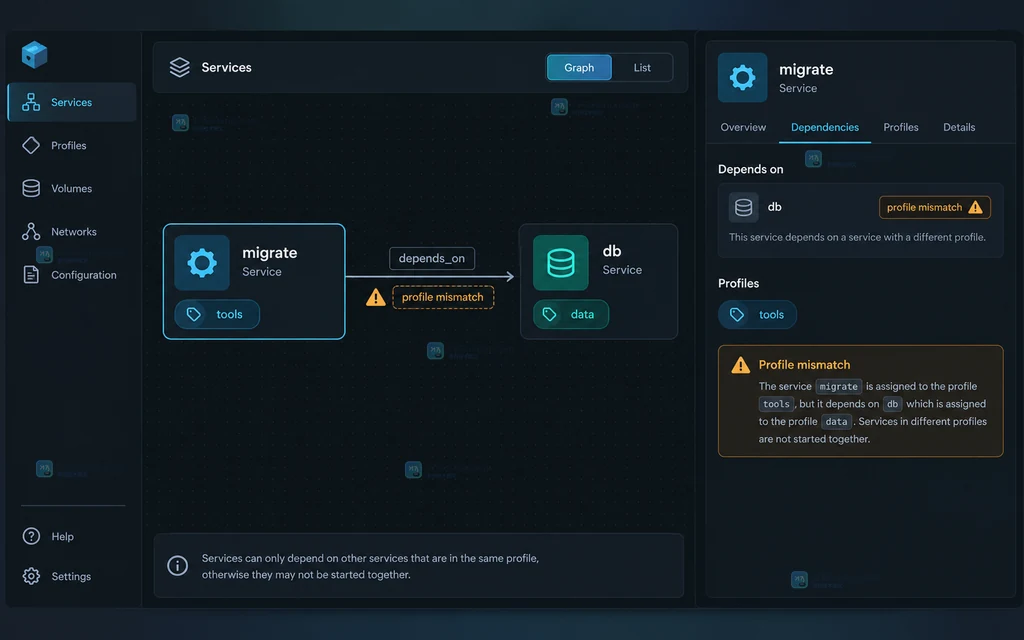This screenshot has width=1024, height=640.
Task: Click the 'tools' code token in alert
Action: (x=776, y=404)
